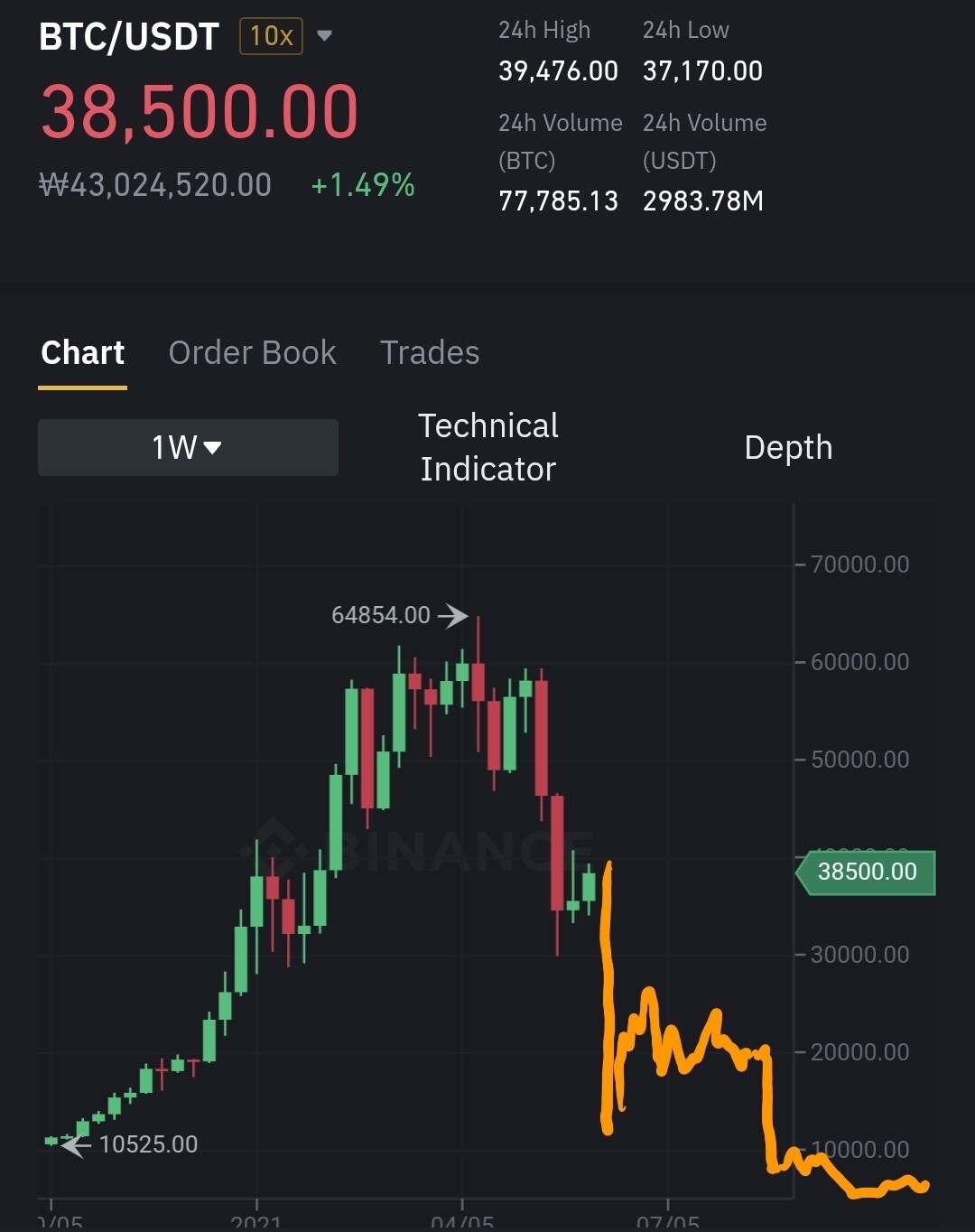Select the 2021 date marker on the axis
Viewport: 975px width, 1232px height.
(256, 1221)
